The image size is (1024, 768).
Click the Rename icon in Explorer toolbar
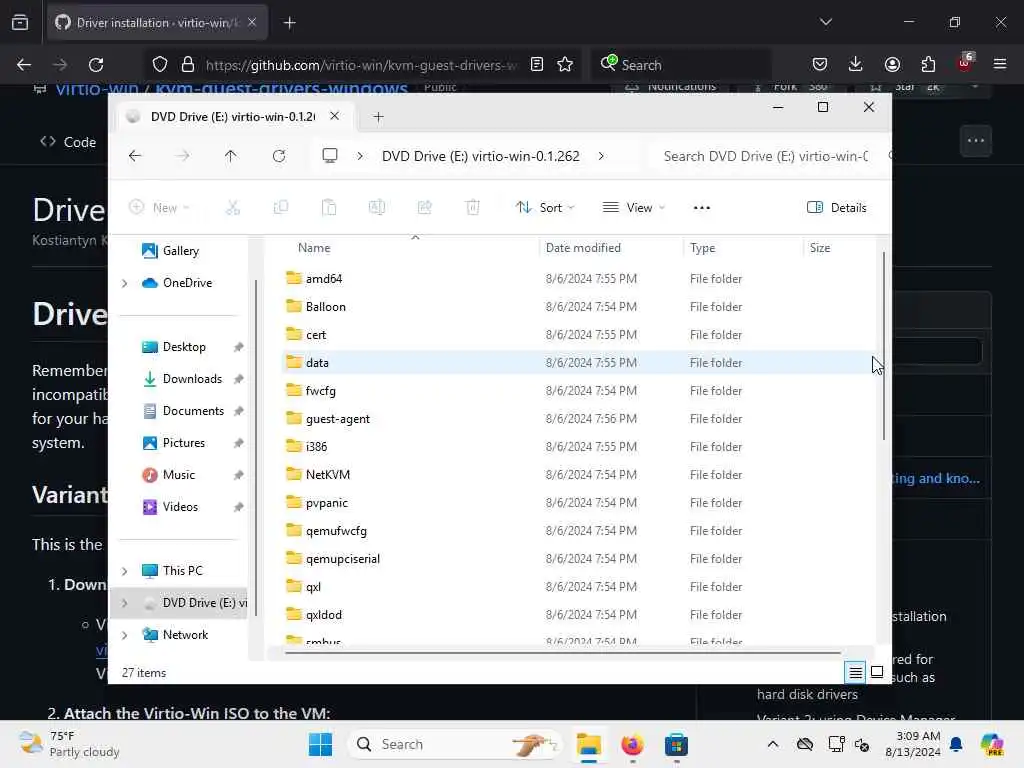377,208
